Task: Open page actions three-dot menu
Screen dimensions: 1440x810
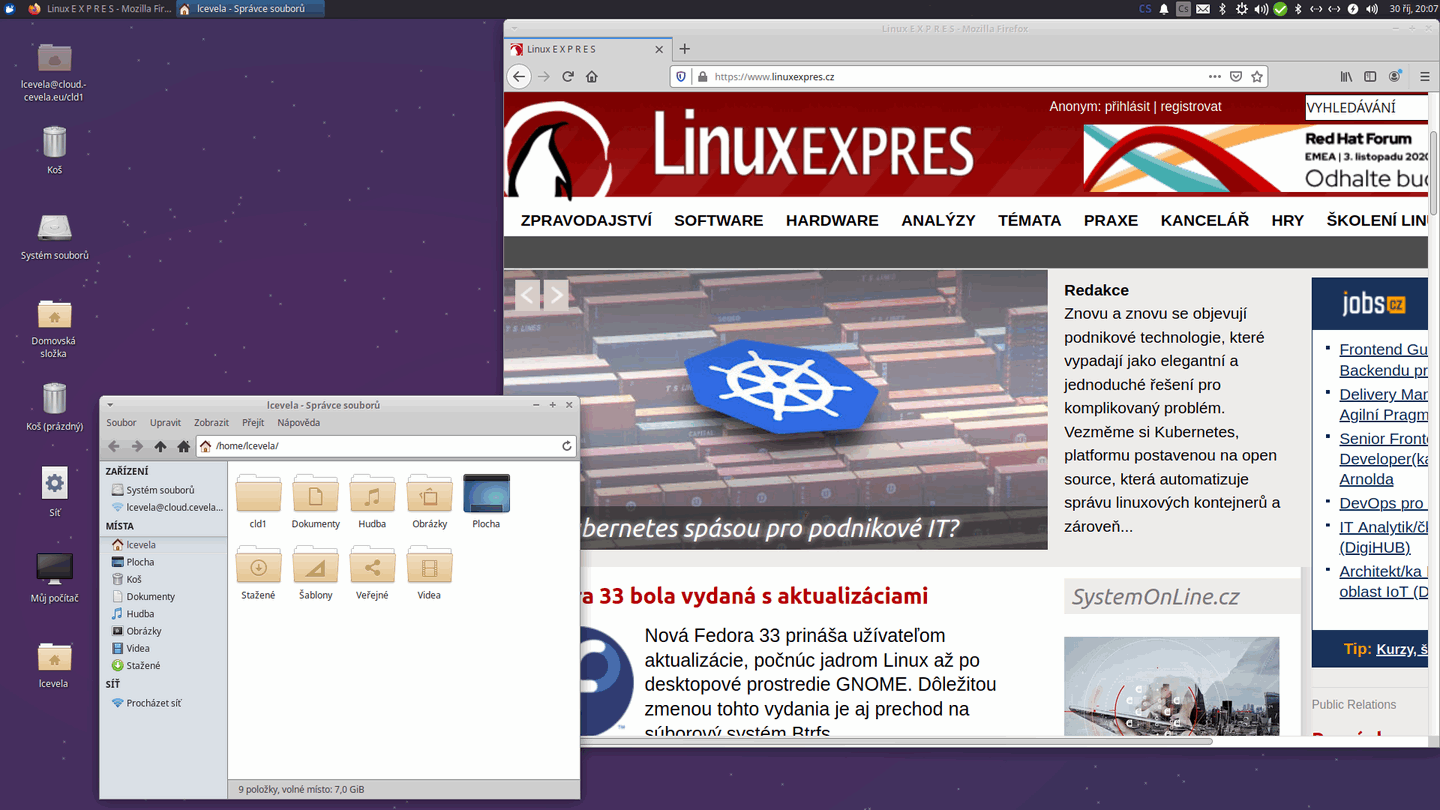Action: (1214, 76)
